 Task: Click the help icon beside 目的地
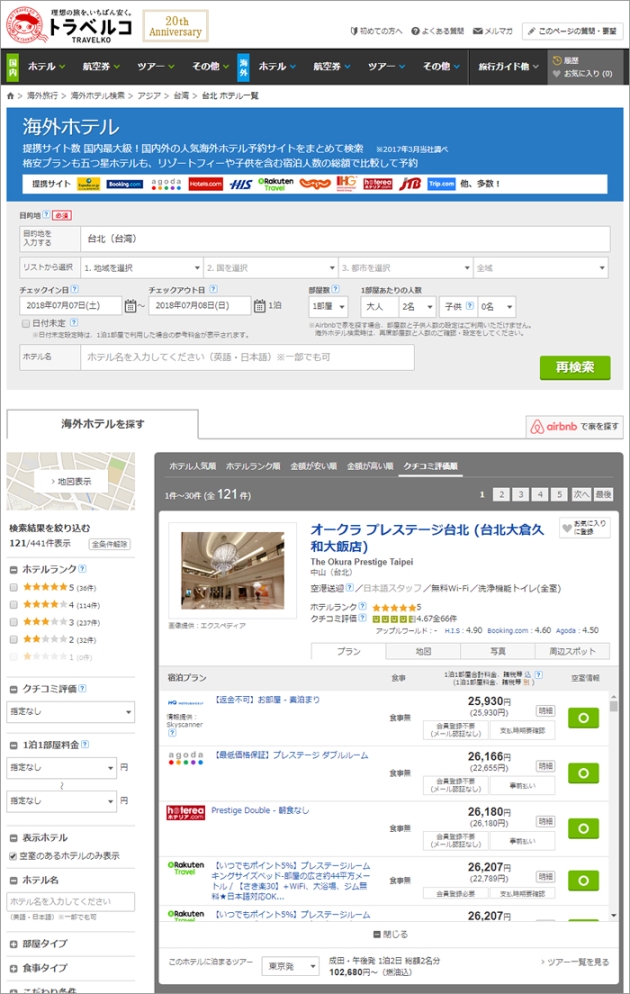click(46, 215)
